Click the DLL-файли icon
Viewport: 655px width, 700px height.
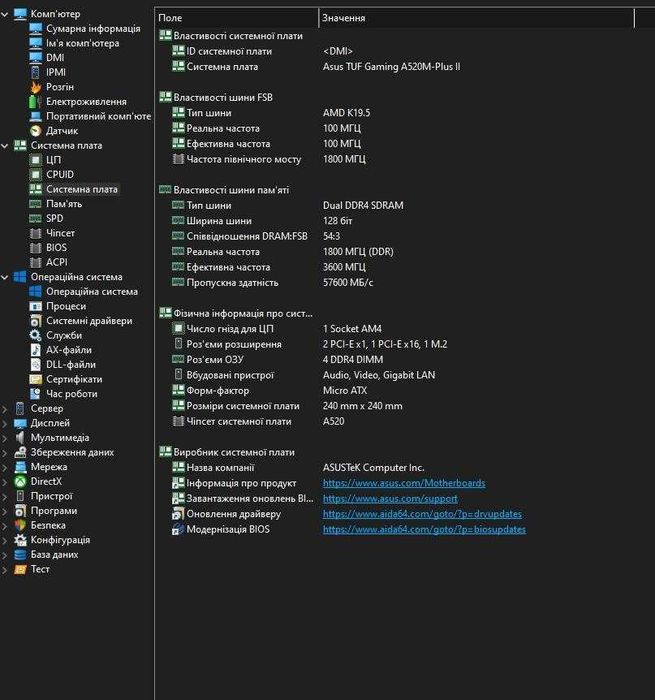(x=36, y=365)
